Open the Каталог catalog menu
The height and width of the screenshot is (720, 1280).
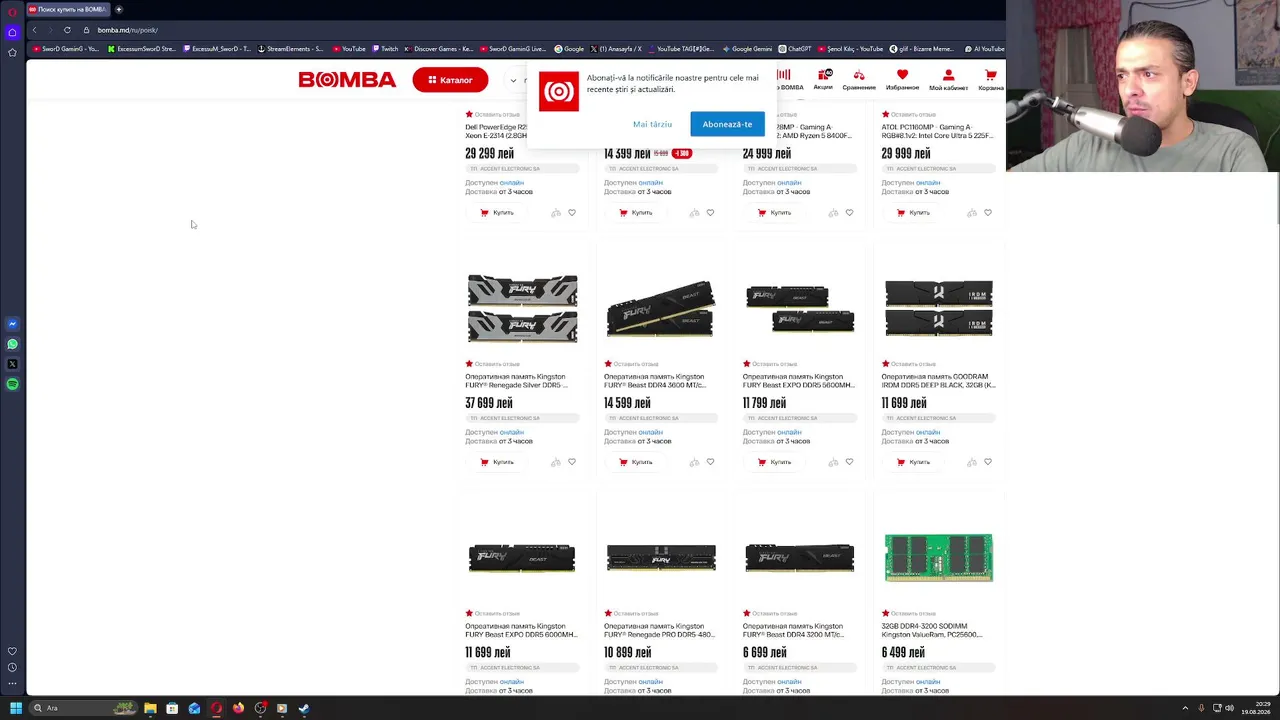coord(450,80)
